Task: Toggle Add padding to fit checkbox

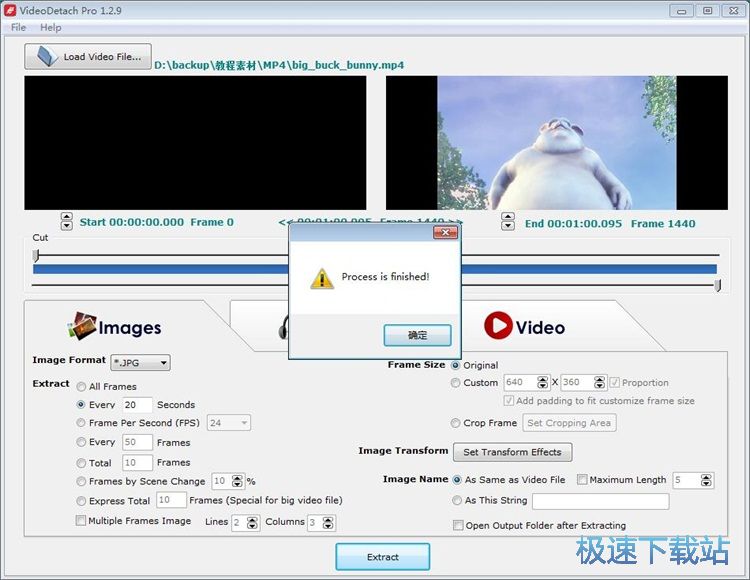Action: (x=509, y=400)
